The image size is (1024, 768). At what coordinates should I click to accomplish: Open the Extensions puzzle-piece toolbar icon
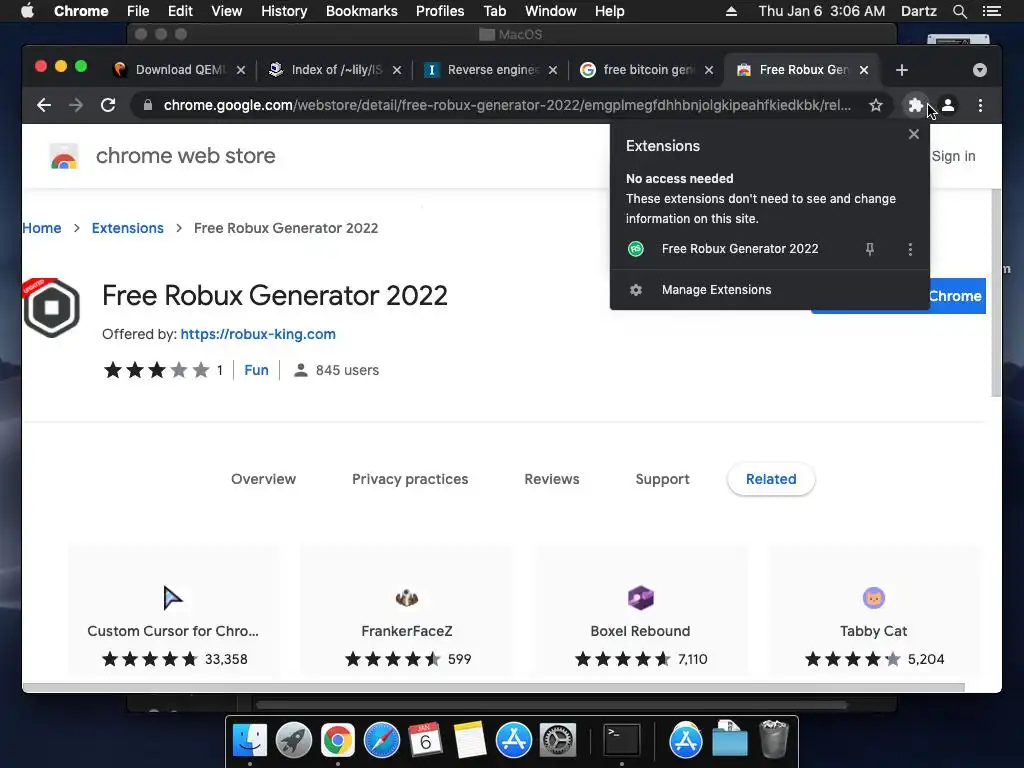[x=916, y=105]
